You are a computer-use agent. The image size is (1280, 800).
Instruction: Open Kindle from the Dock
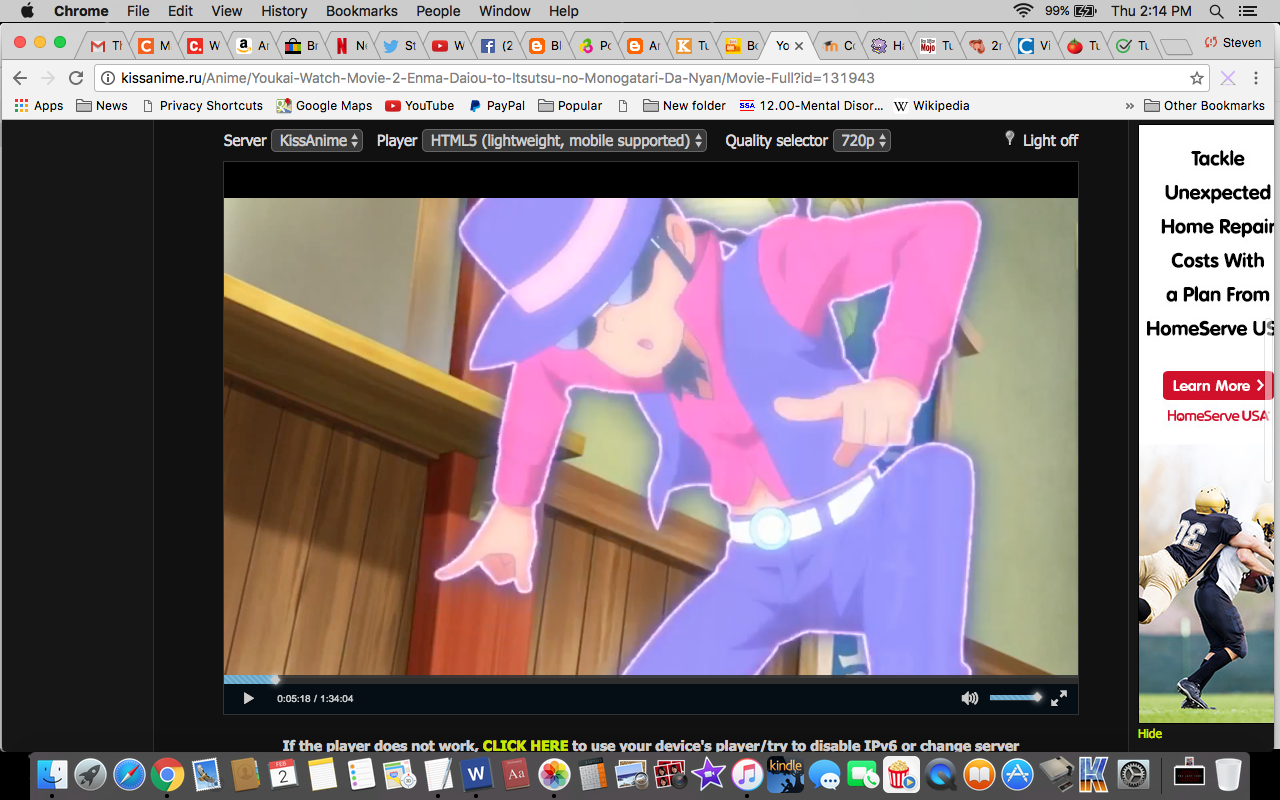click(x=786, y=774)
